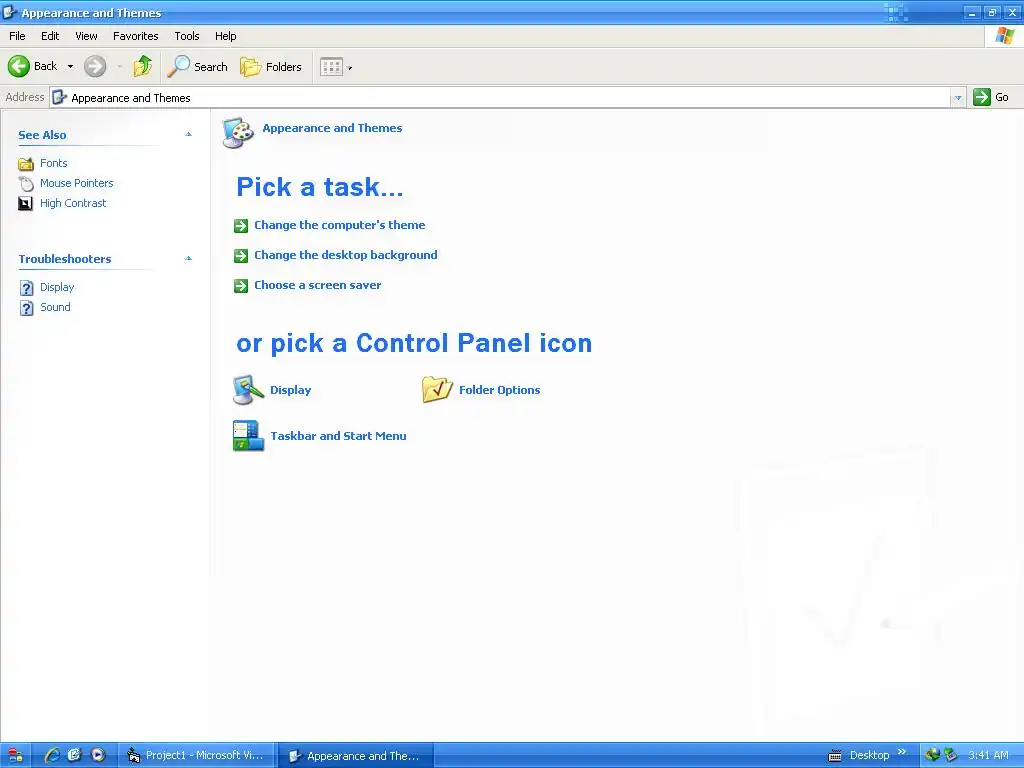Open the View menu
Image resolution: width=1024 pixels, height=768 pixels.
[86, 37]
